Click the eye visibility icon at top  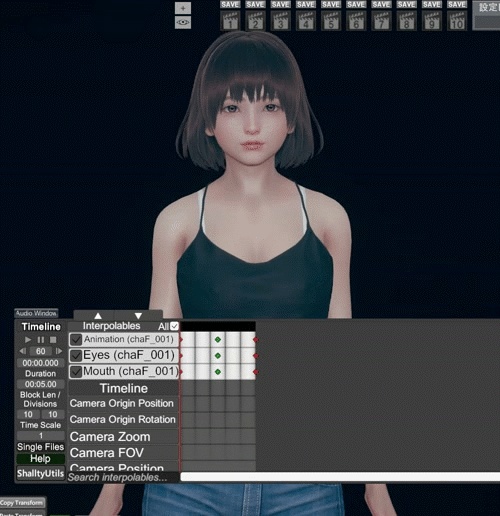click(183, 22)
